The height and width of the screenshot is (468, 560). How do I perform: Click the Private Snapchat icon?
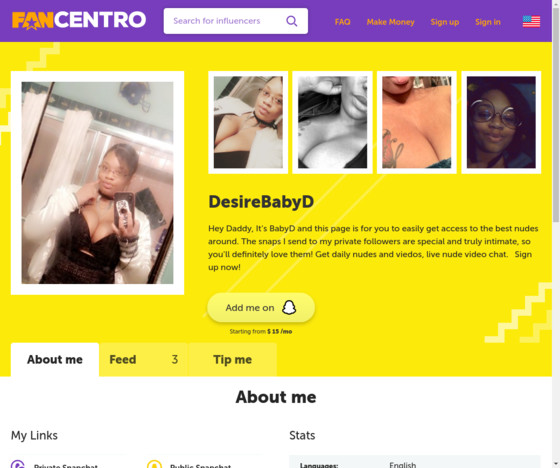pos(18,464)
